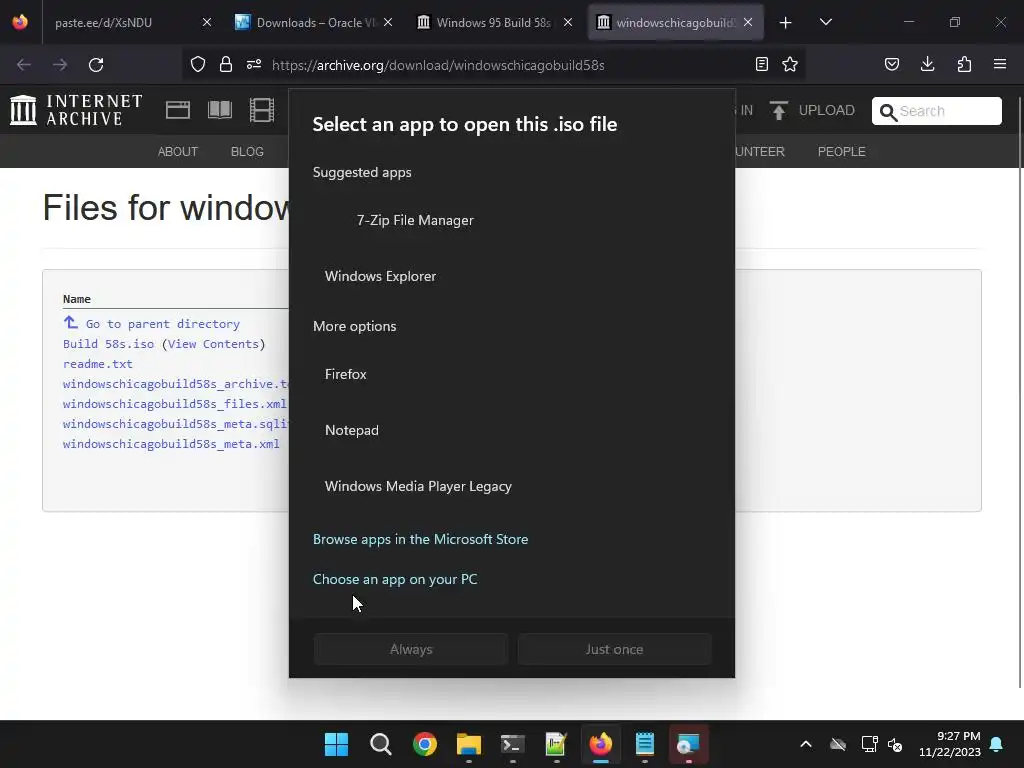Click the UPLOAD arrow icon
This screenshot has width=1024, height=768.
tap(778, 110)
